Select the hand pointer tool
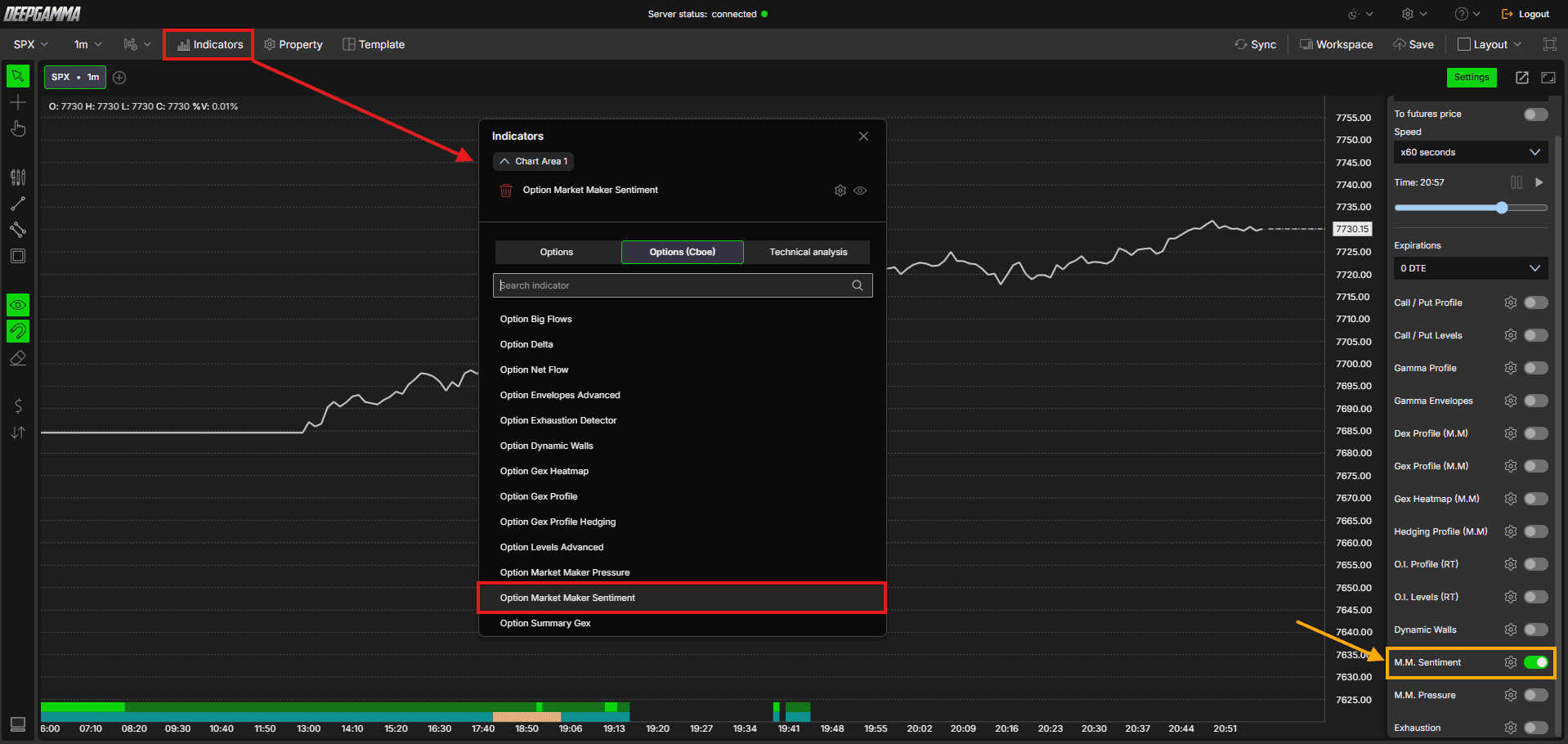The height and width of the screenshot is (744, 1568). pos(18,128)
